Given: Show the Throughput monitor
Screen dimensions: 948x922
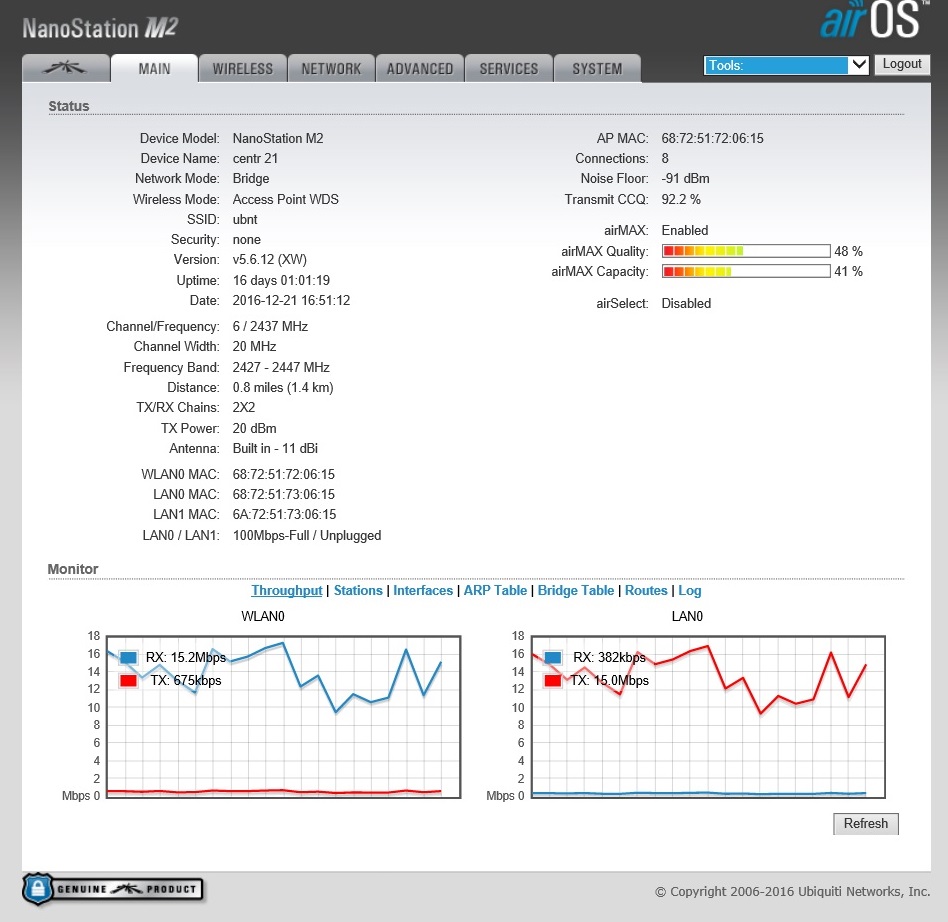Looking at the screenshot, I should coord(287,590).
